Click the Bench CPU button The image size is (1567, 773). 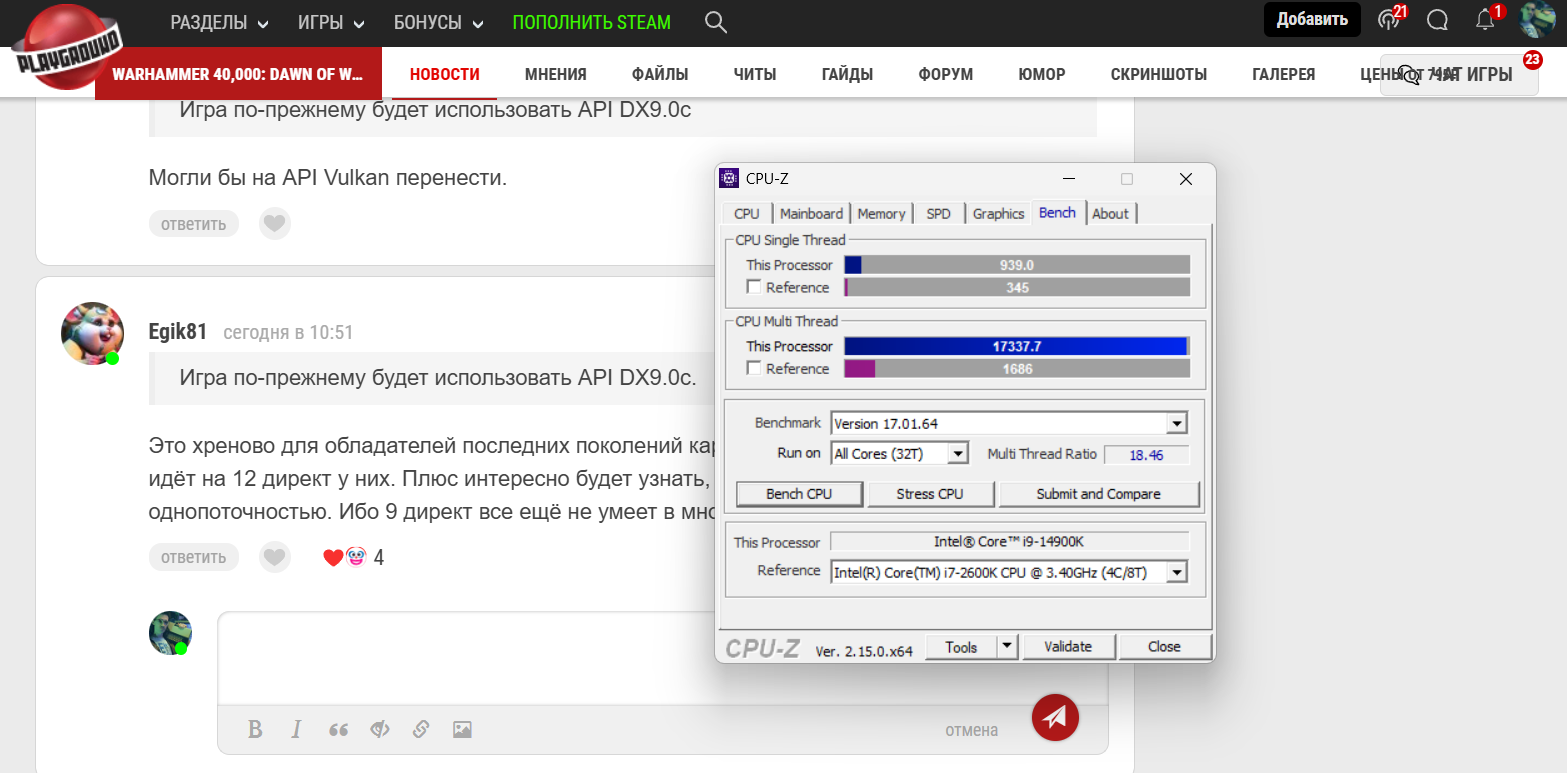click(x=799, y=494)
